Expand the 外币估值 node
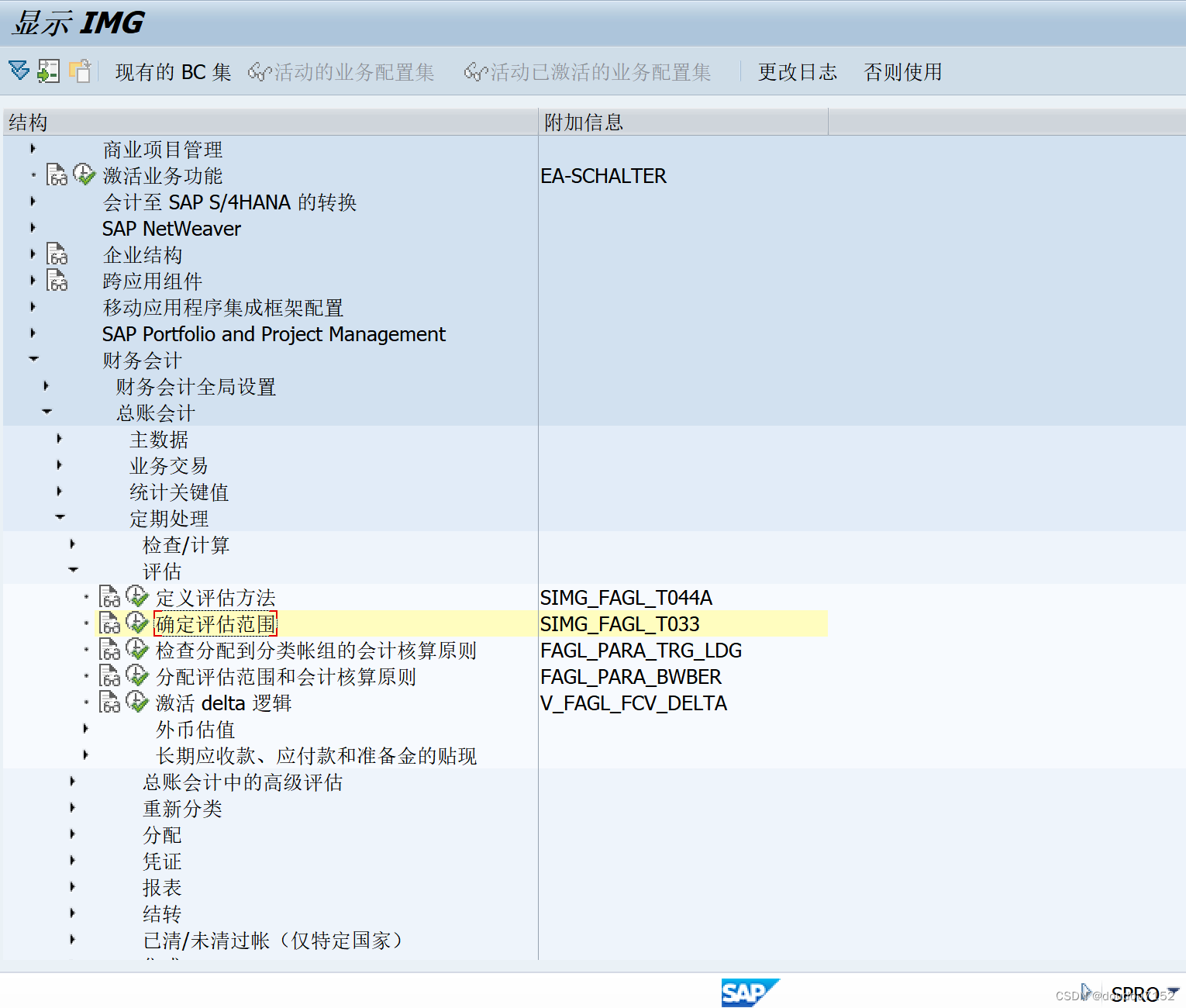Image resolution: width=1186 pixels, height=1008 pixels. tap(85, 728)
